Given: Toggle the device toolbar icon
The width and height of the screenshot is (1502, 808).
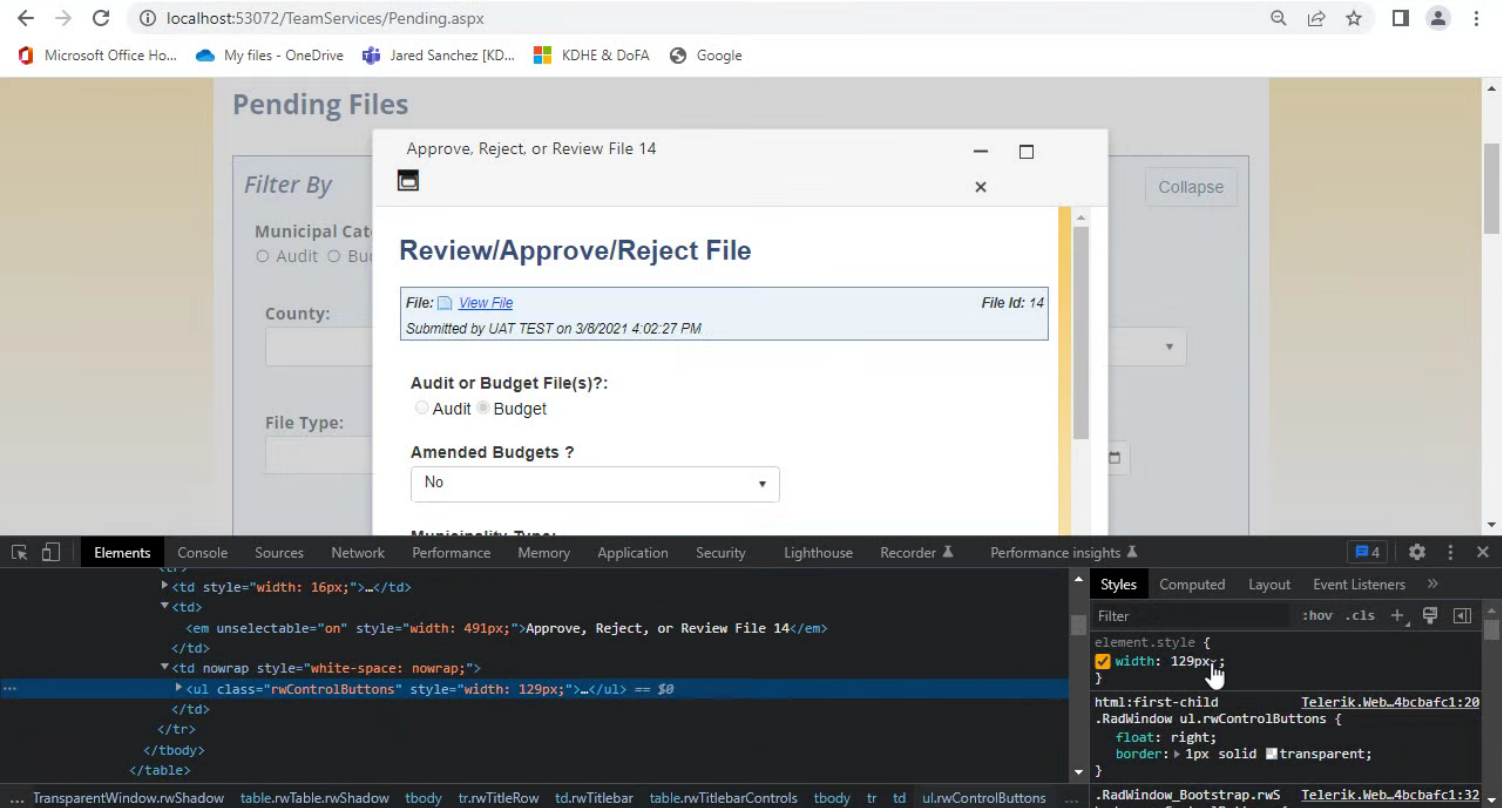Looking at the screenshot, I should tap(51, 552).
